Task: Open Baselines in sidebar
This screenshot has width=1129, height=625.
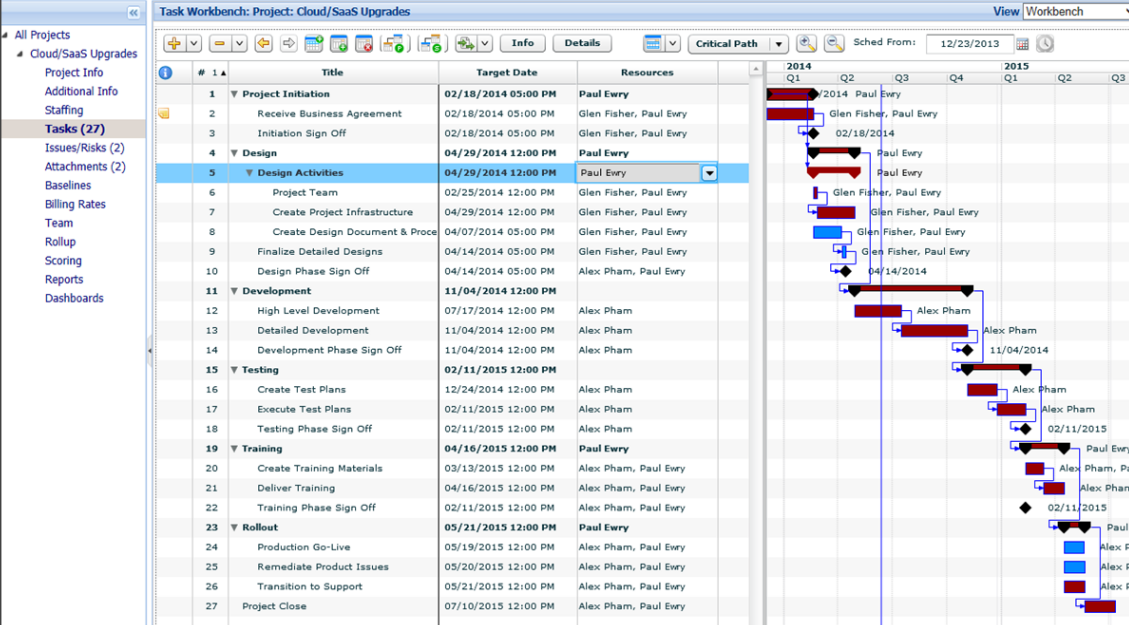Action: click(68, 185)
